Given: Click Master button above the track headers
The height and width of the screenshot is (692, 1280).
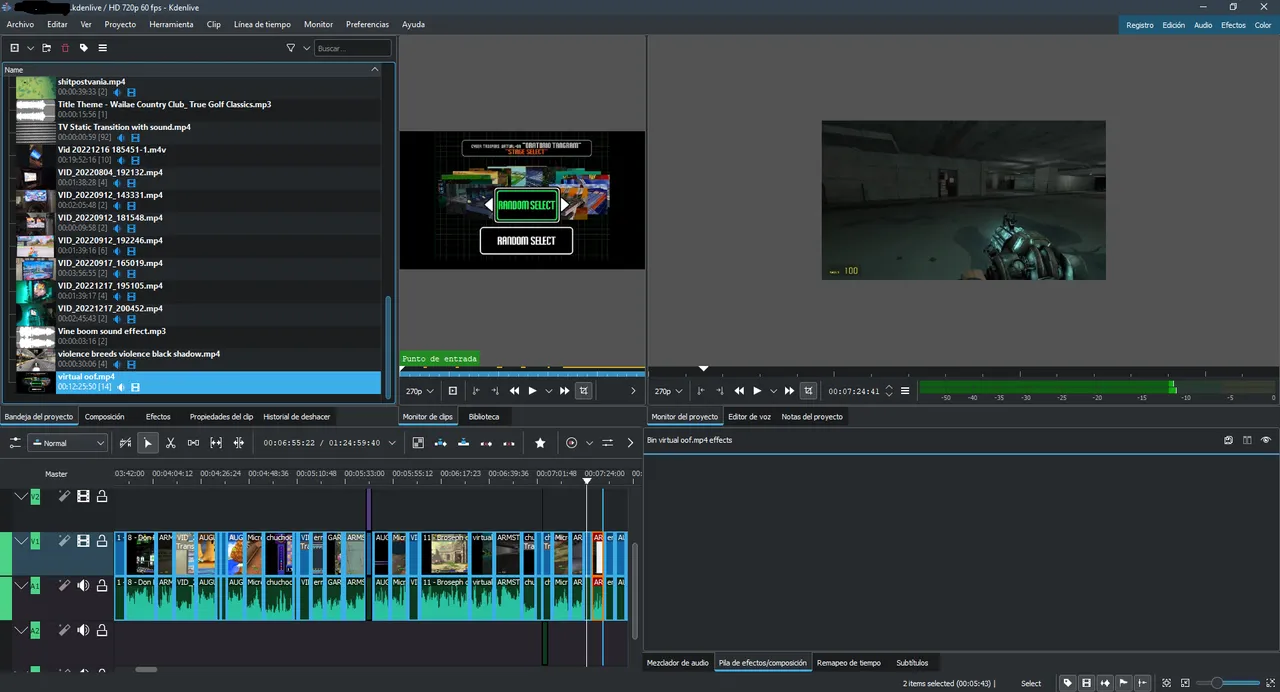Looking at the screenshot, I should [56, 474].
